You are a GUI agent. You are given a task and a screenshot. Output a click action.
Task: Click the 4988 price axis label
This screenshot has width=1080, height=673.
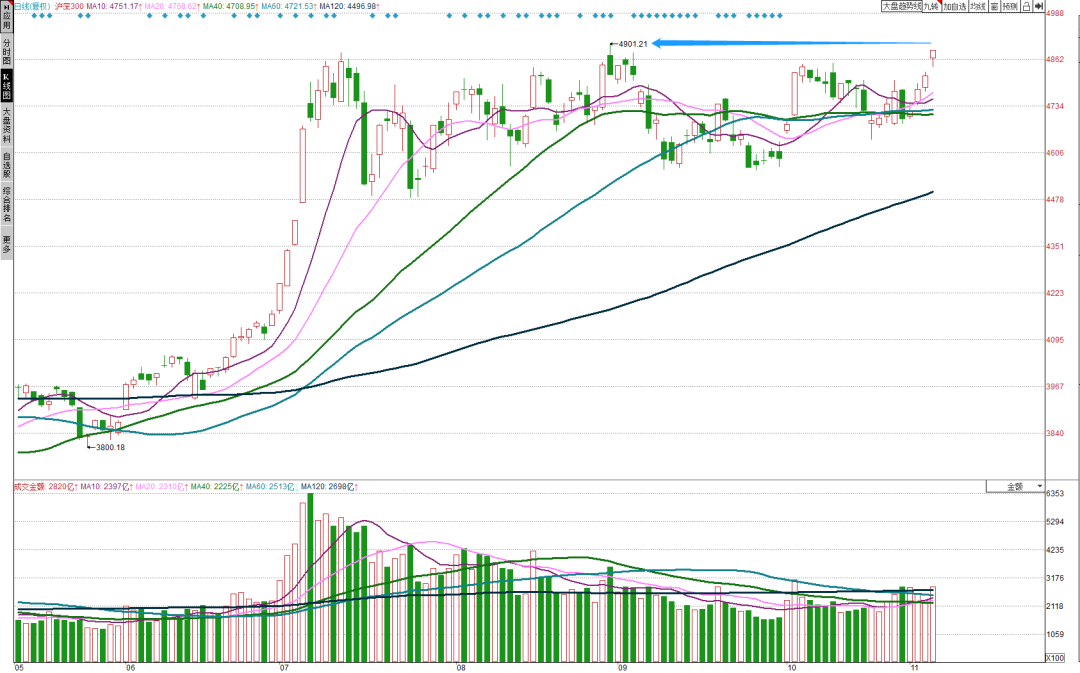[1055, 13]
